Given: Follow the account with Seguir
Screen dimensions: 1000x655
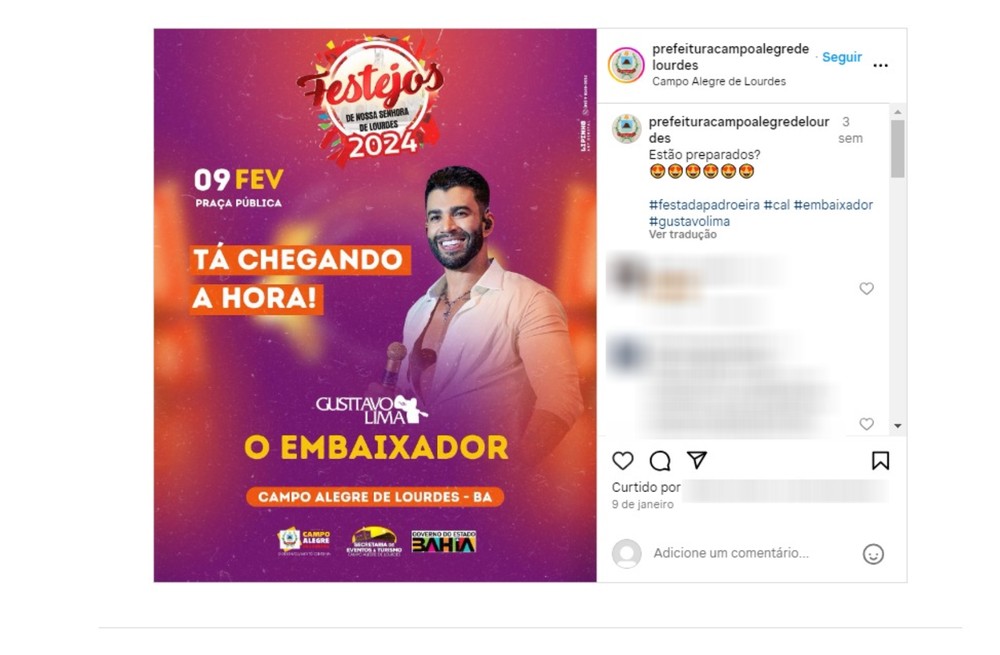Looking at the screenshot, I should (x=842, y=57).
